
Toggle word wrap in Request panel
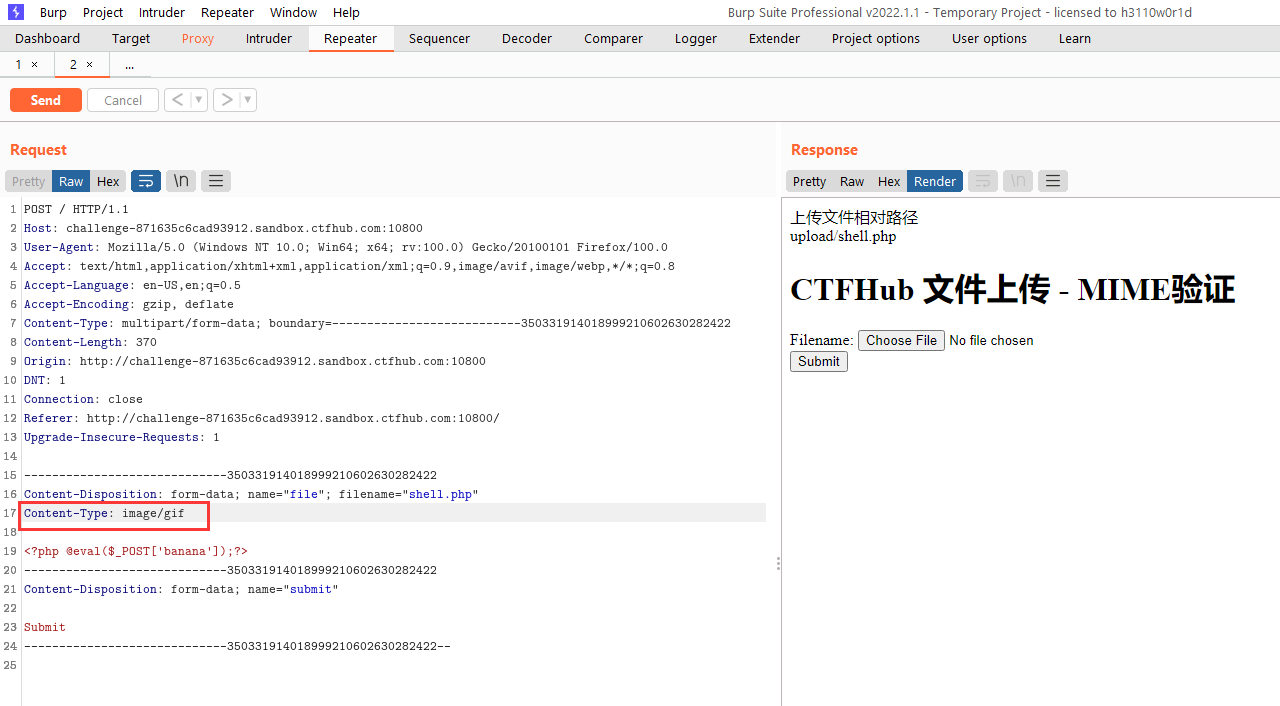(146, 181)
